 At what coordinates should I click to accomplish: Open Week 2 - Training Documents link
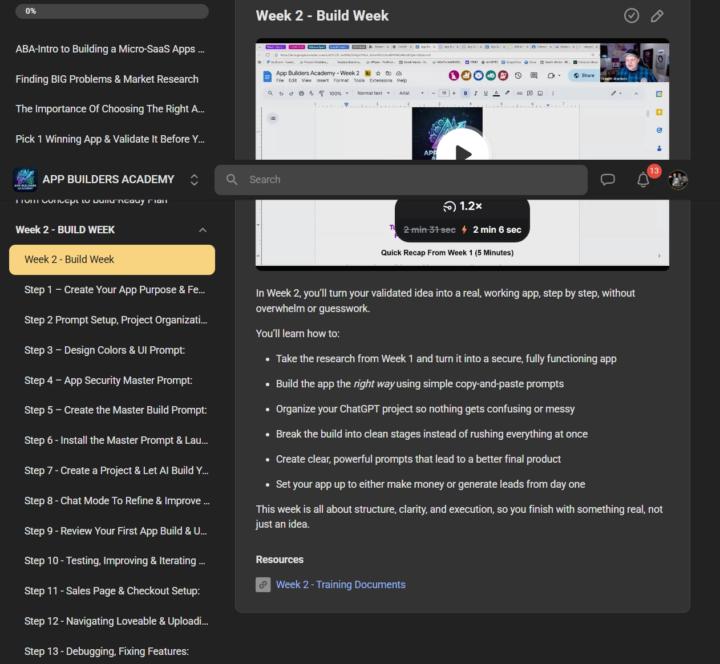point(340,585)
